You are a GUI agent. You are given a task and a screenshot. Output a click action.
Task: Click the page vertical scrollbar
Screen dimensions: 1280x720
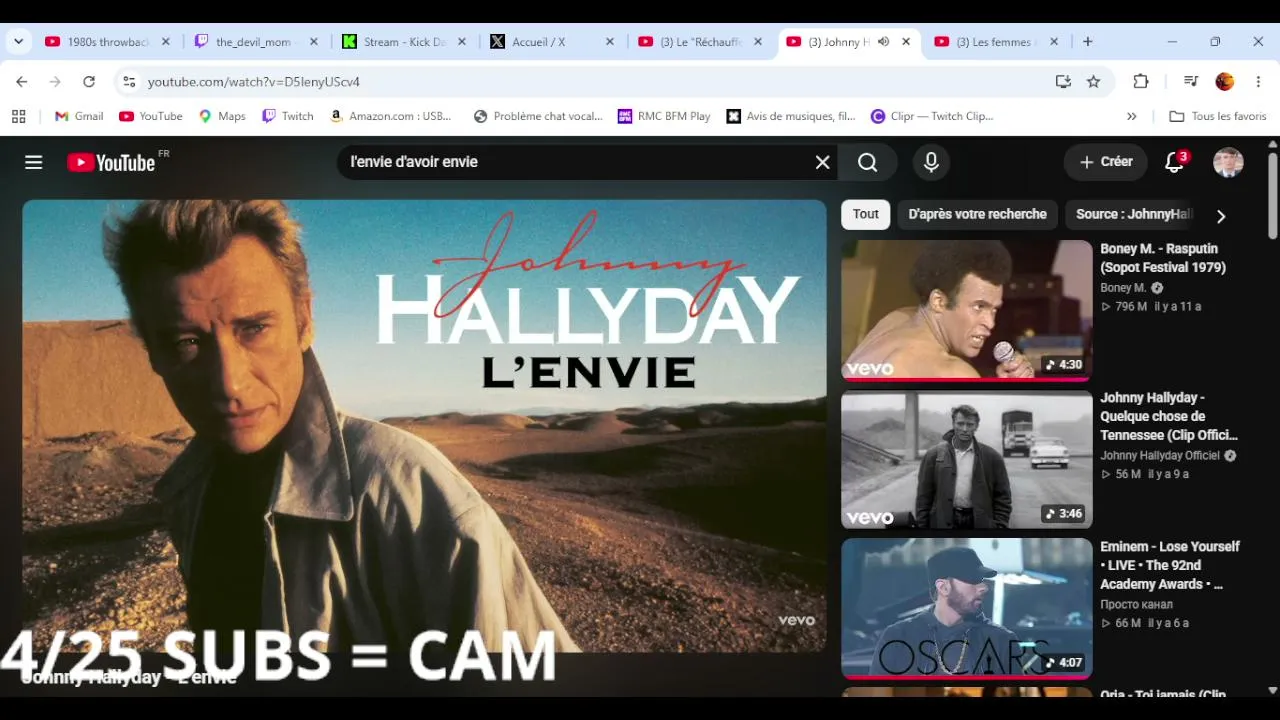(1272, 195)
